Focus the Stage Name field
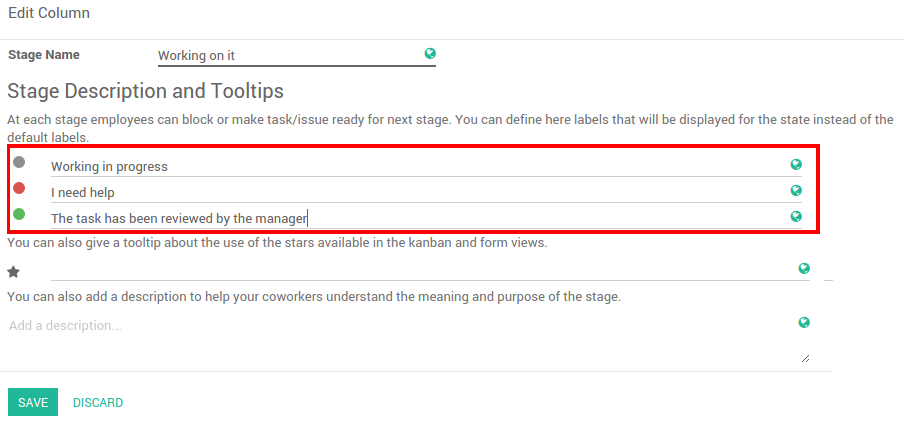The height and width of the screenshot is (425, 904). [x=290, y=56]
